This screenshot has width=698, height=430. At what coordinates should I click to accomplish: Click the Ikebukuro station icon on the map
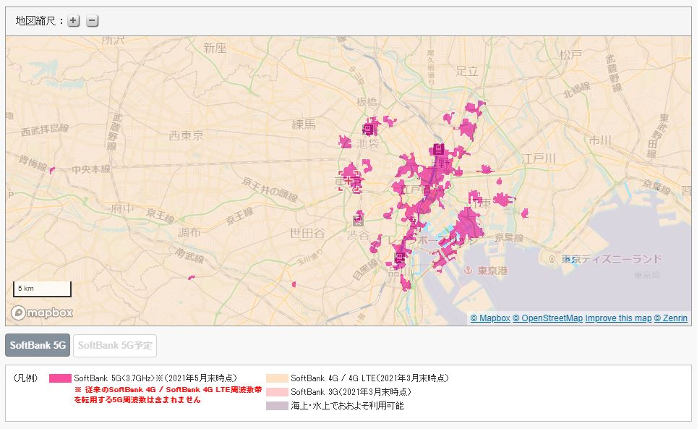coord(368,130)
